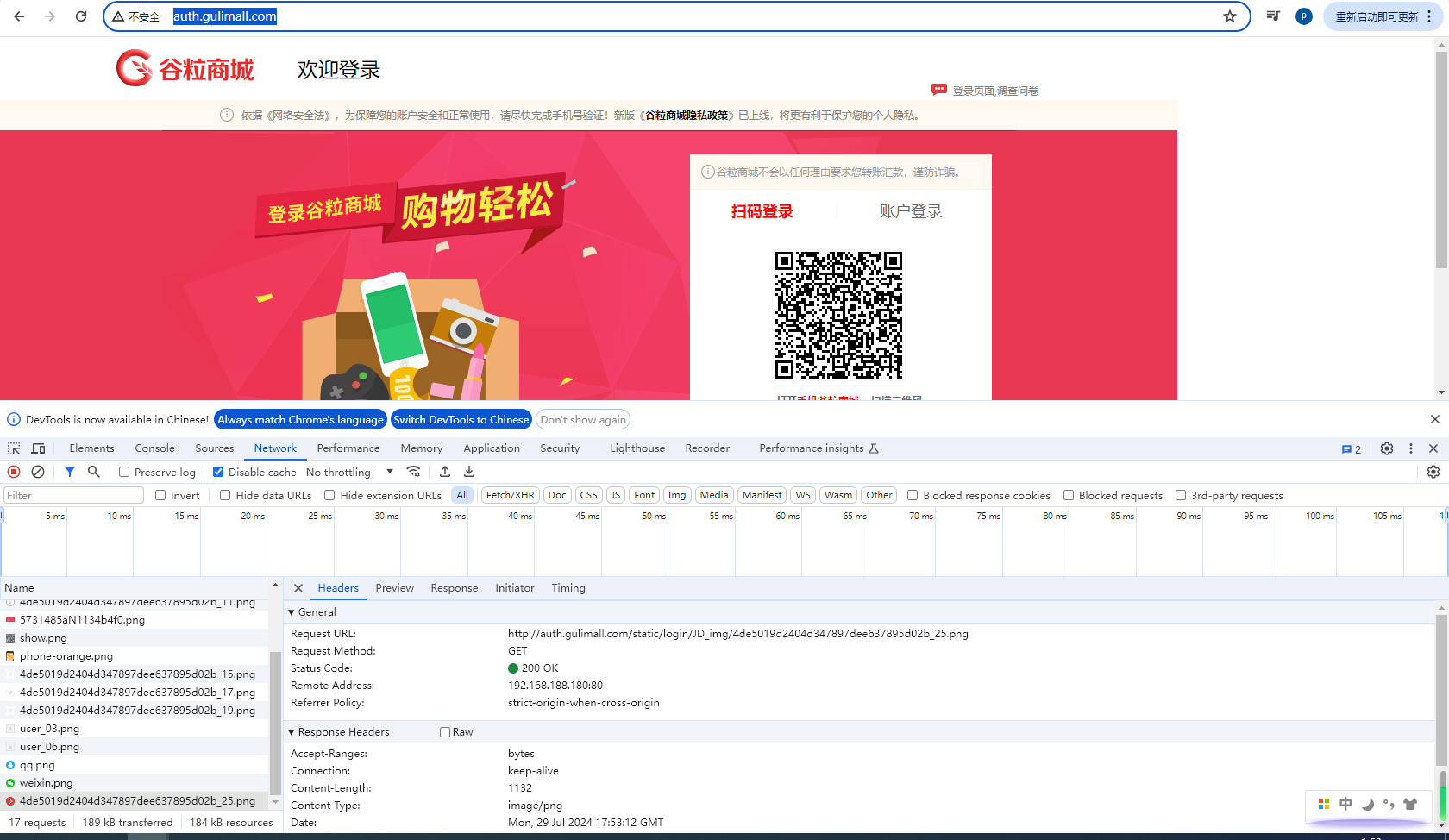Enable Blocked response cookies checkbox
Viewport: 1449px width, 840px height.
913,495
